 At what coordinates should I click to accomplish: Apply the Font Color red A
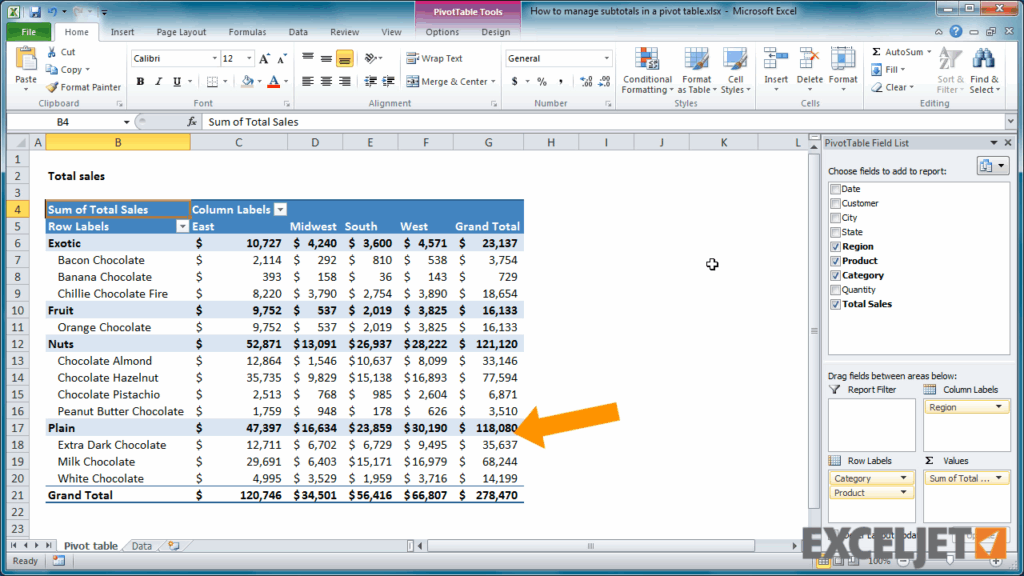click(x=274, y=82)
